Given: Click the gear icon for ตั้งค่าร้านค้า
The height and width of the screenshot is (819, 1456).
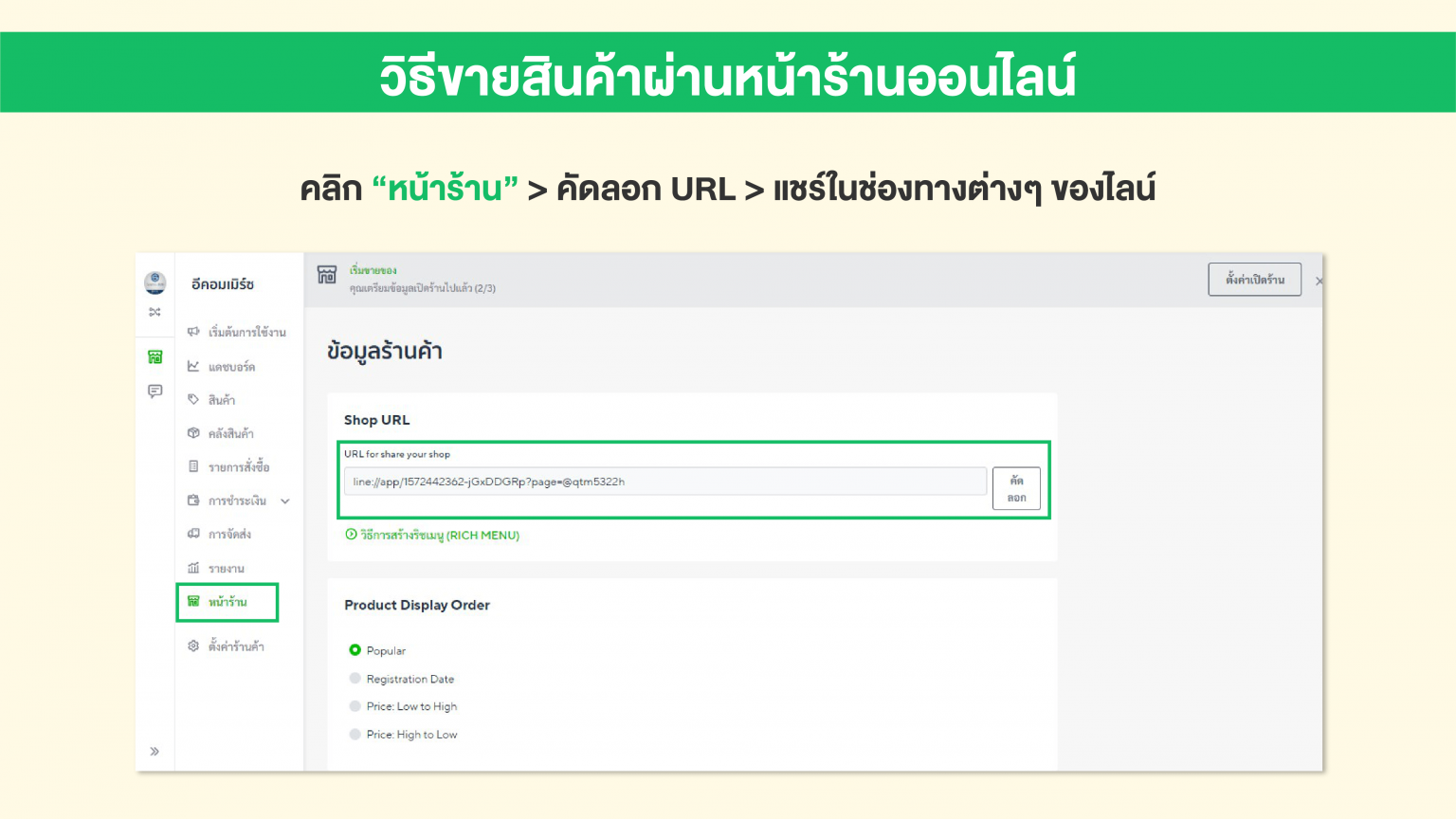Looking at the screenshot, I should click(193, 646).
